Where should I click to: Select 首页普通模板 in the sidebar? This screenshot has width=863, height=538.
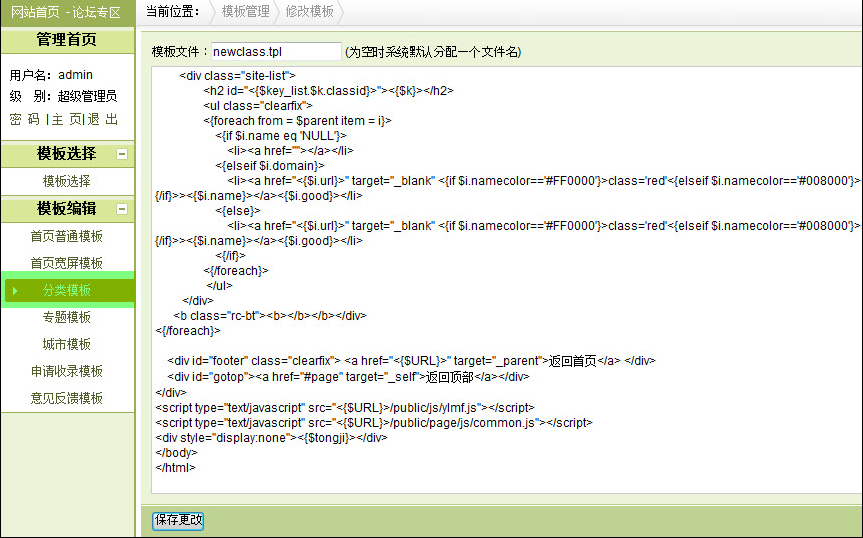(x=67, y=236)
